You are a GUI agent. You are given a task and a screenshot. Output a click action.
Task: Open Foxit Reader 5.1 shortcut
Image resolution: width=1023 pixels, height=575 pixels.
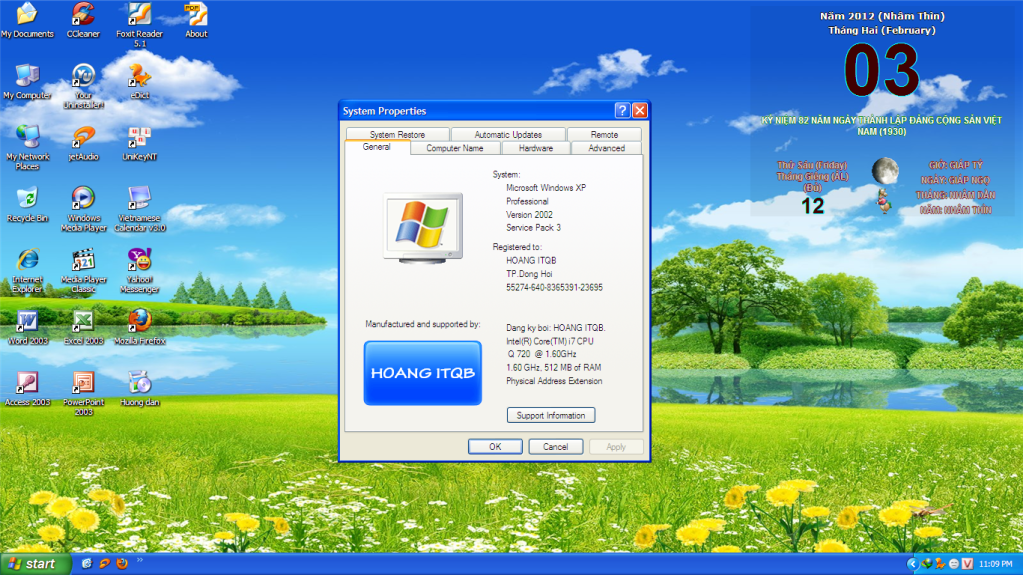(x=139, y=25)
